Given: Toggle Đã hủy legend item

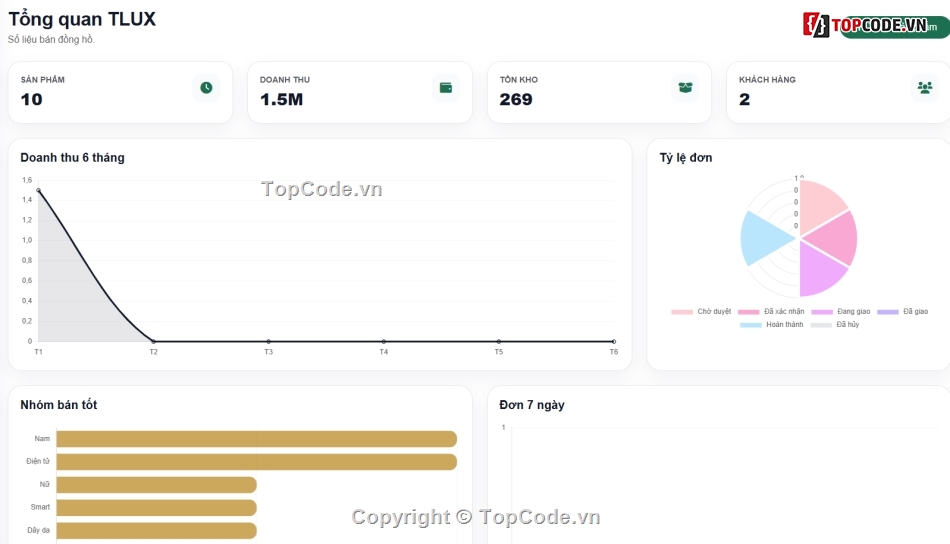Looking at the screenshot, I should 834,325.
